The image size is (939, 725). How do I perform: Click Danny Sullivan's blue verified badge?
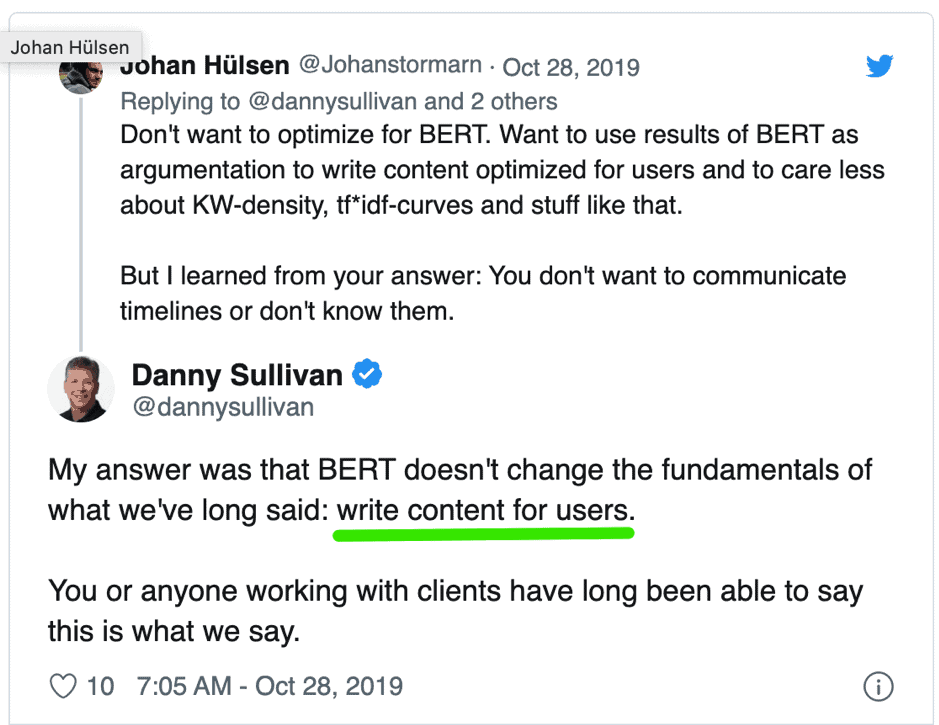367,375
